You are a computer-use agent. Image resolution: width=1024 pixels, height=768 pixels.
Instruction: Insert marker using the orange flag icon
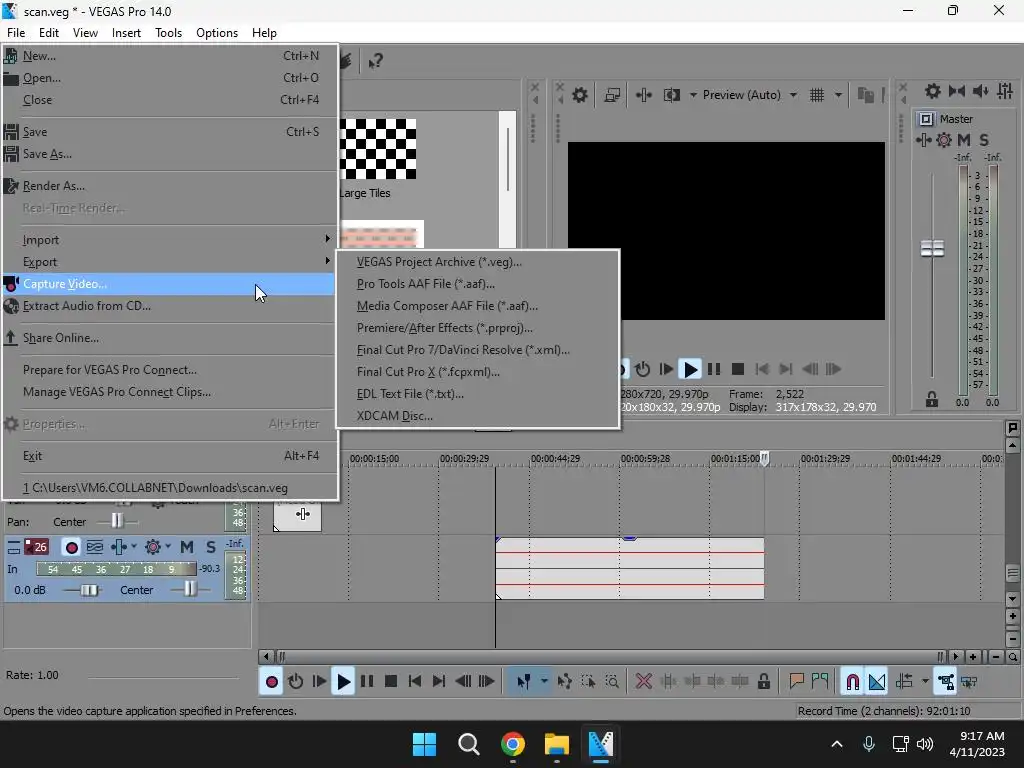click(x=796, y=682)
